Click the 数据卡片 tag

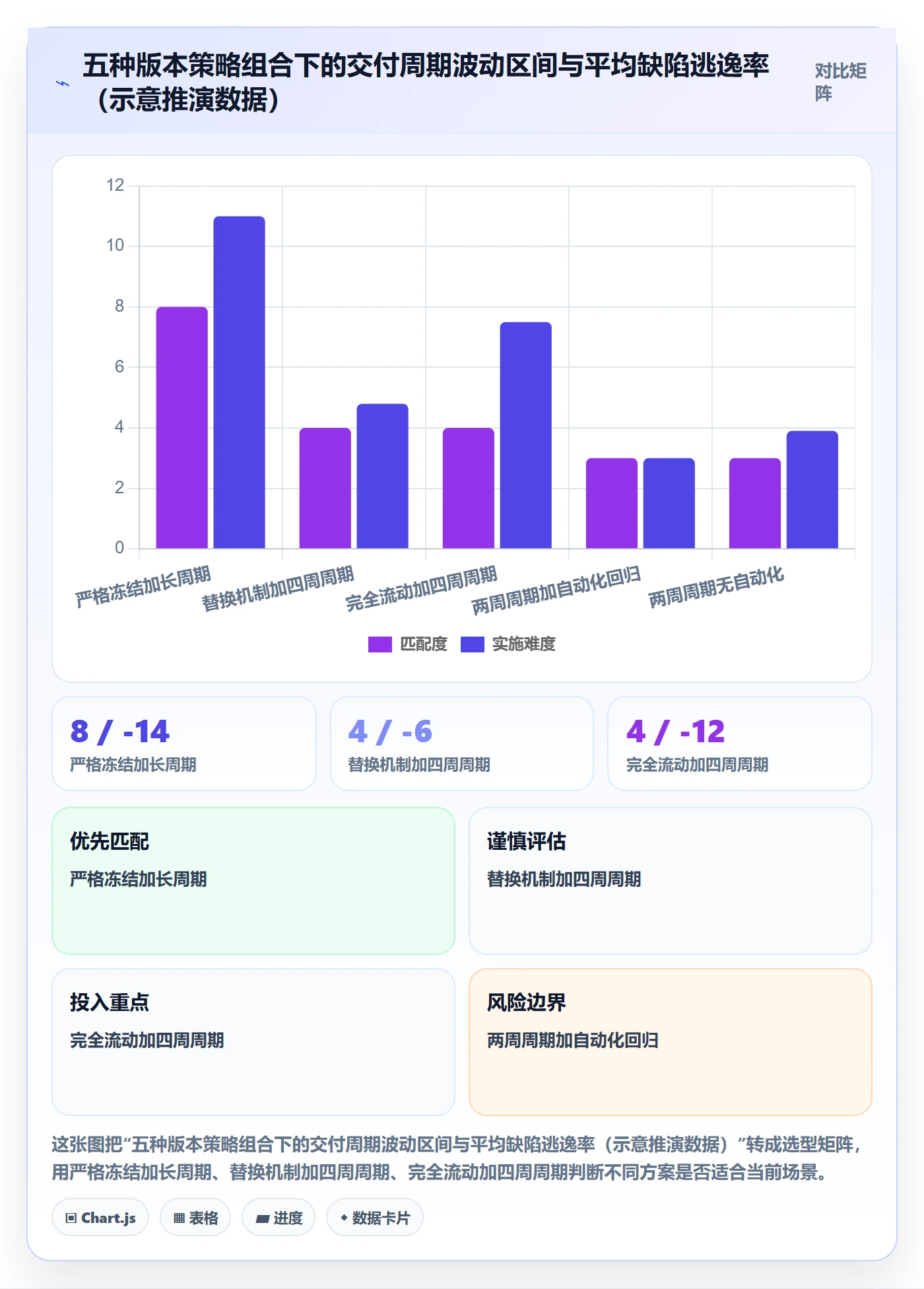pos(375,1217)
